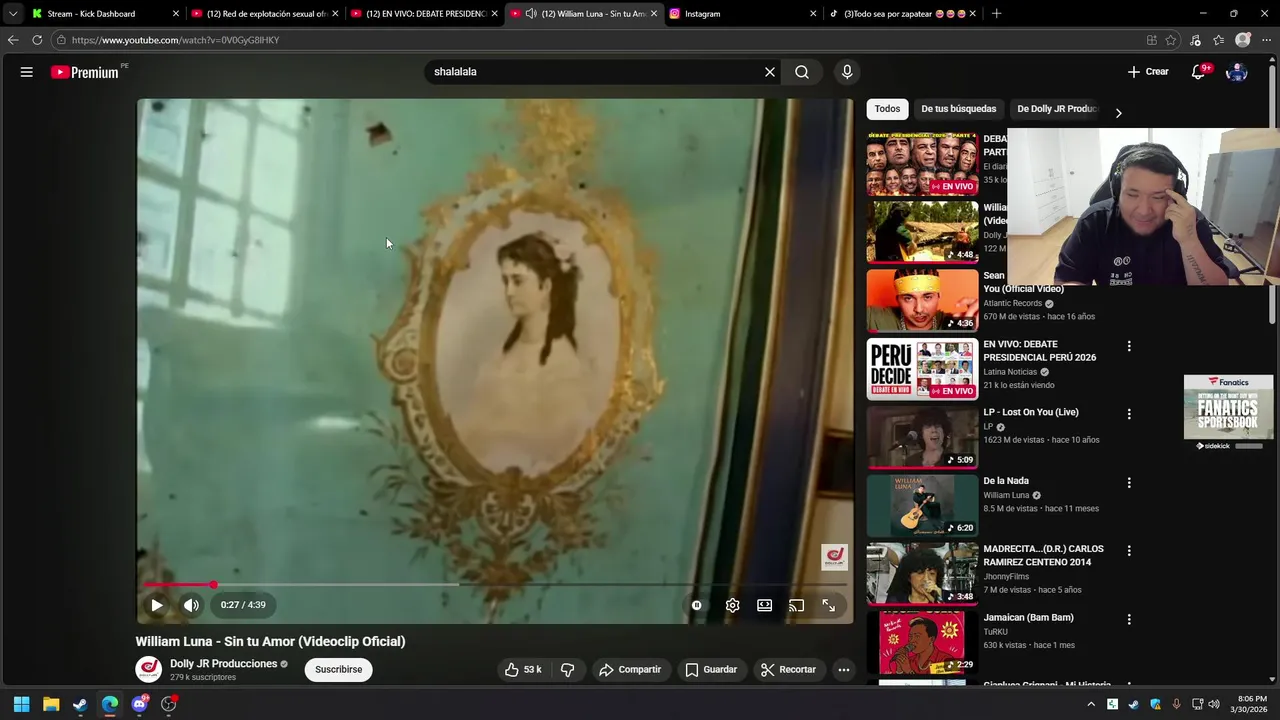Open the Peru Decide debate thumbnail

point(922,368)
